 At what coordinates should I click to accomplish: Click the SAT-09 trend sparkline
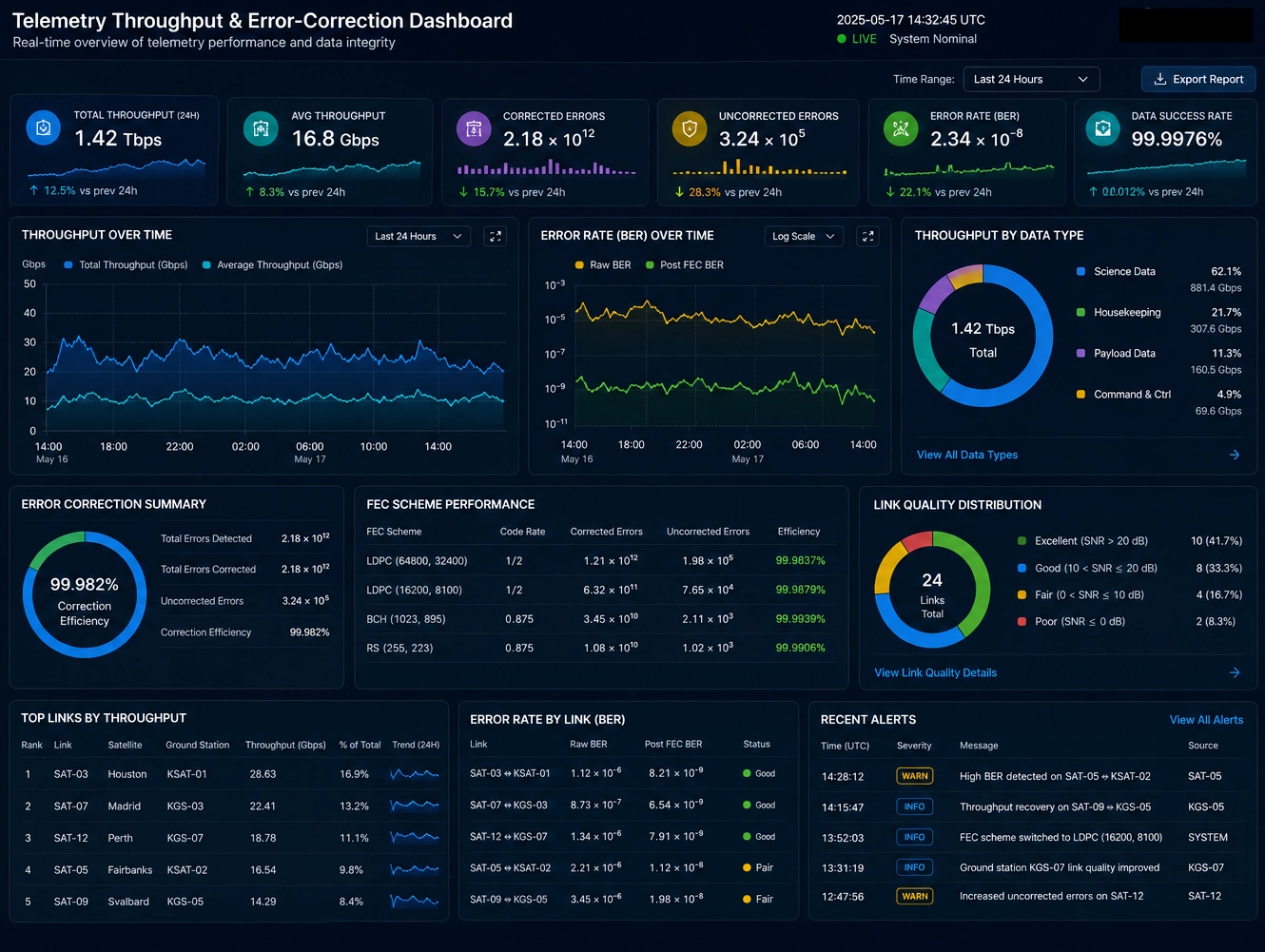415,901
